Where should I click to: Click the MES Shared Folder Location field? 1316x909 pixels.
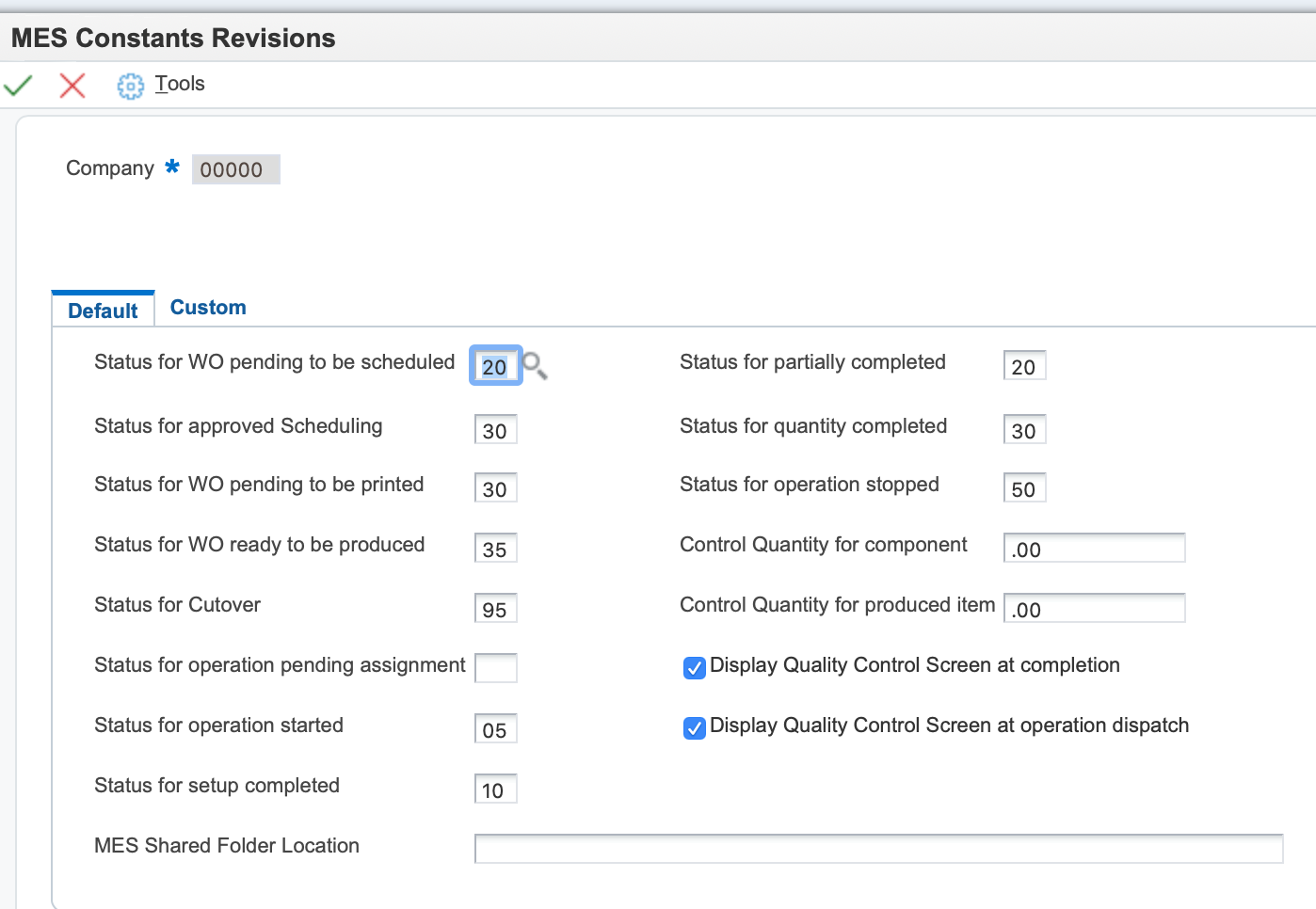pyautogui.click(x=878, y=849)
